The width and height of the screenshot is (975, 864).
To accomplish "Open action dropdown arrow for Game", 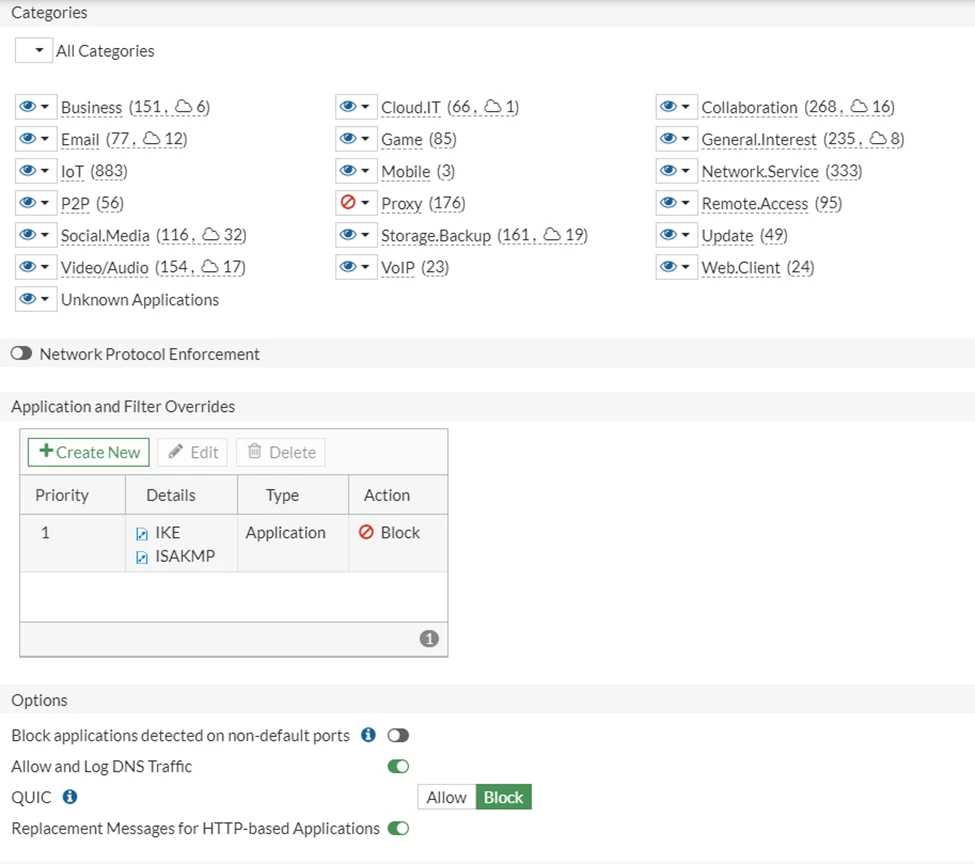I will 365,138.
